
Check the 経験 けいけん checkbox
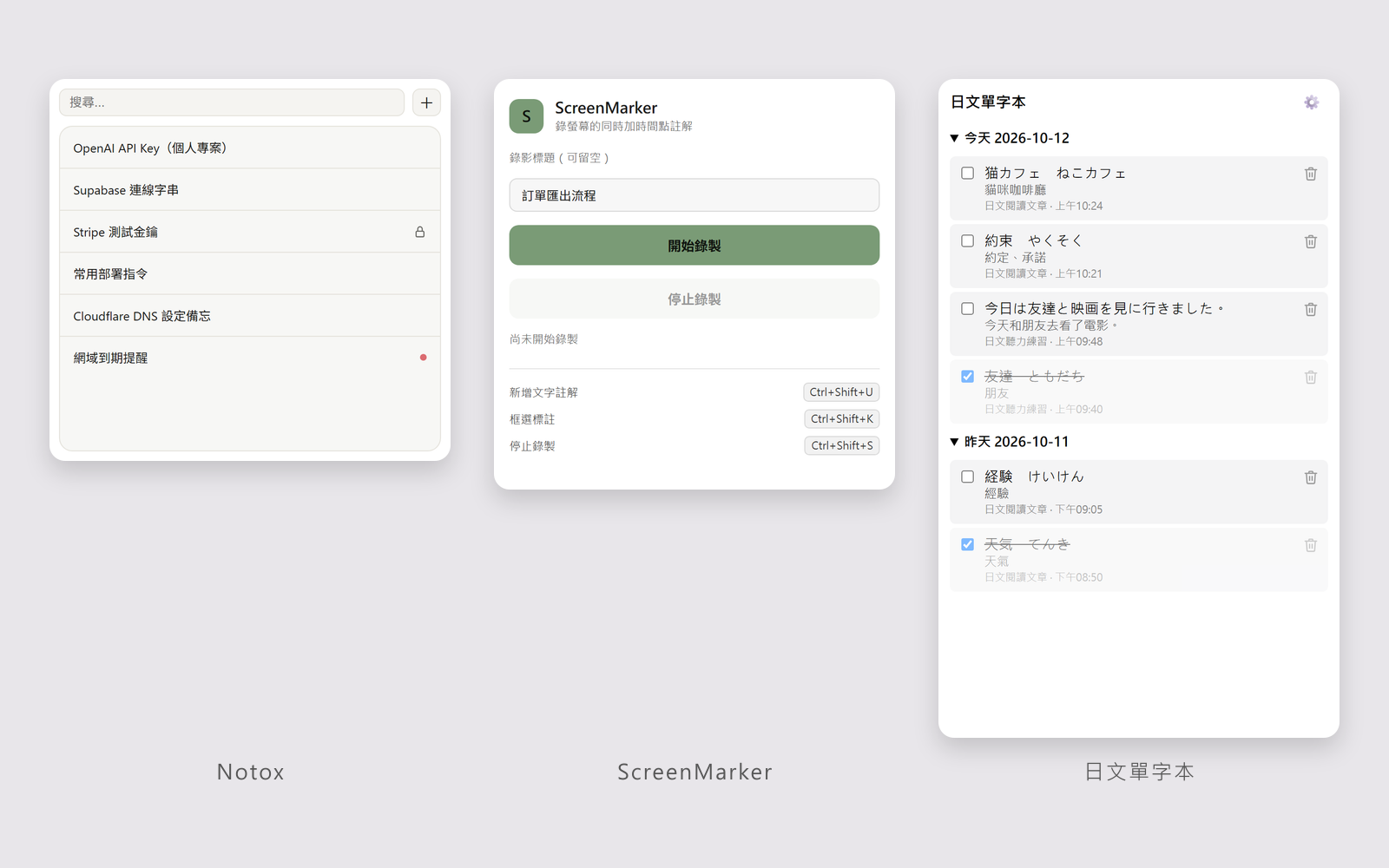click(x=967, y=477)
